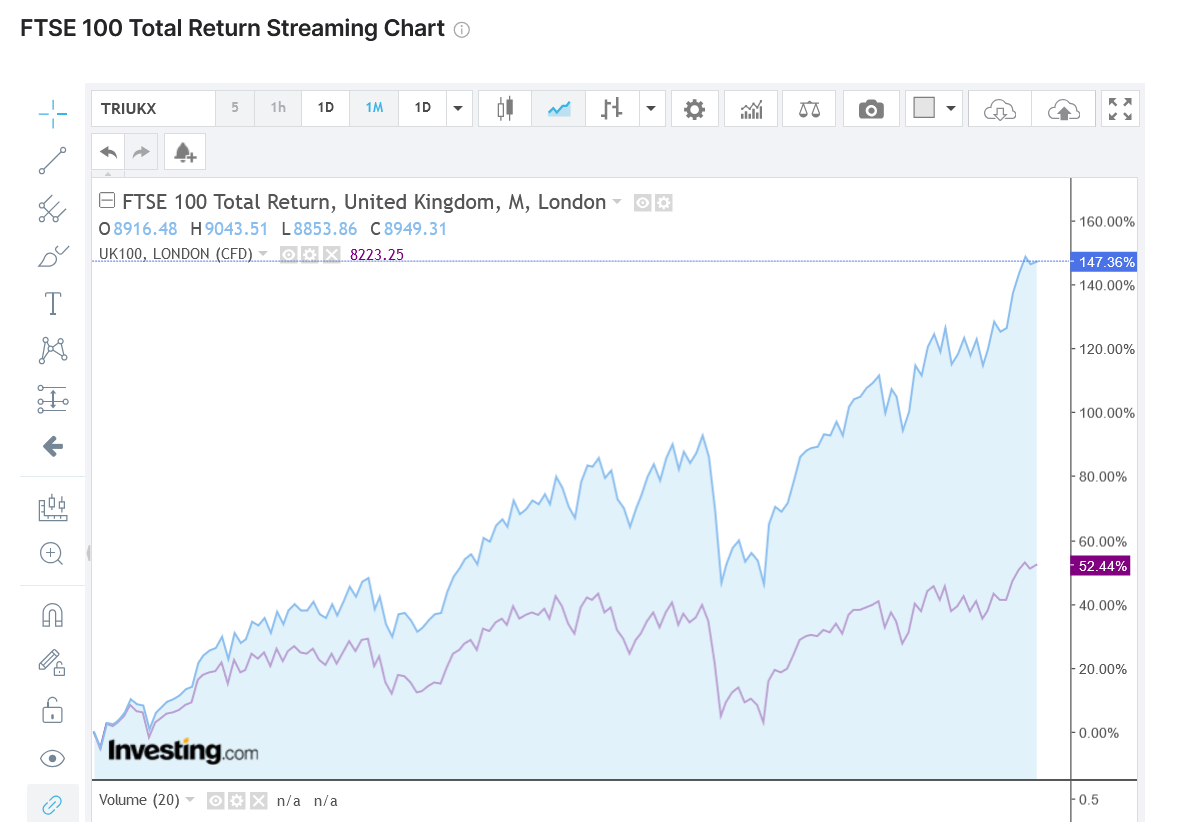
Task: Select the crosshair cursor tool
Action: pyautogui.click(x=53, y=114)
